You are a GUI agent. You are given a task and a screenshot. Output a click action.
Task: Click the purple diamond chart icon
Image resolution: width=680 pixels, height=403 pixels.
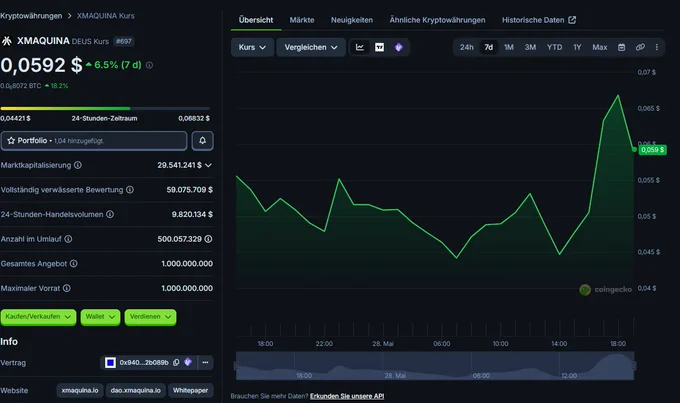[399, 47]
